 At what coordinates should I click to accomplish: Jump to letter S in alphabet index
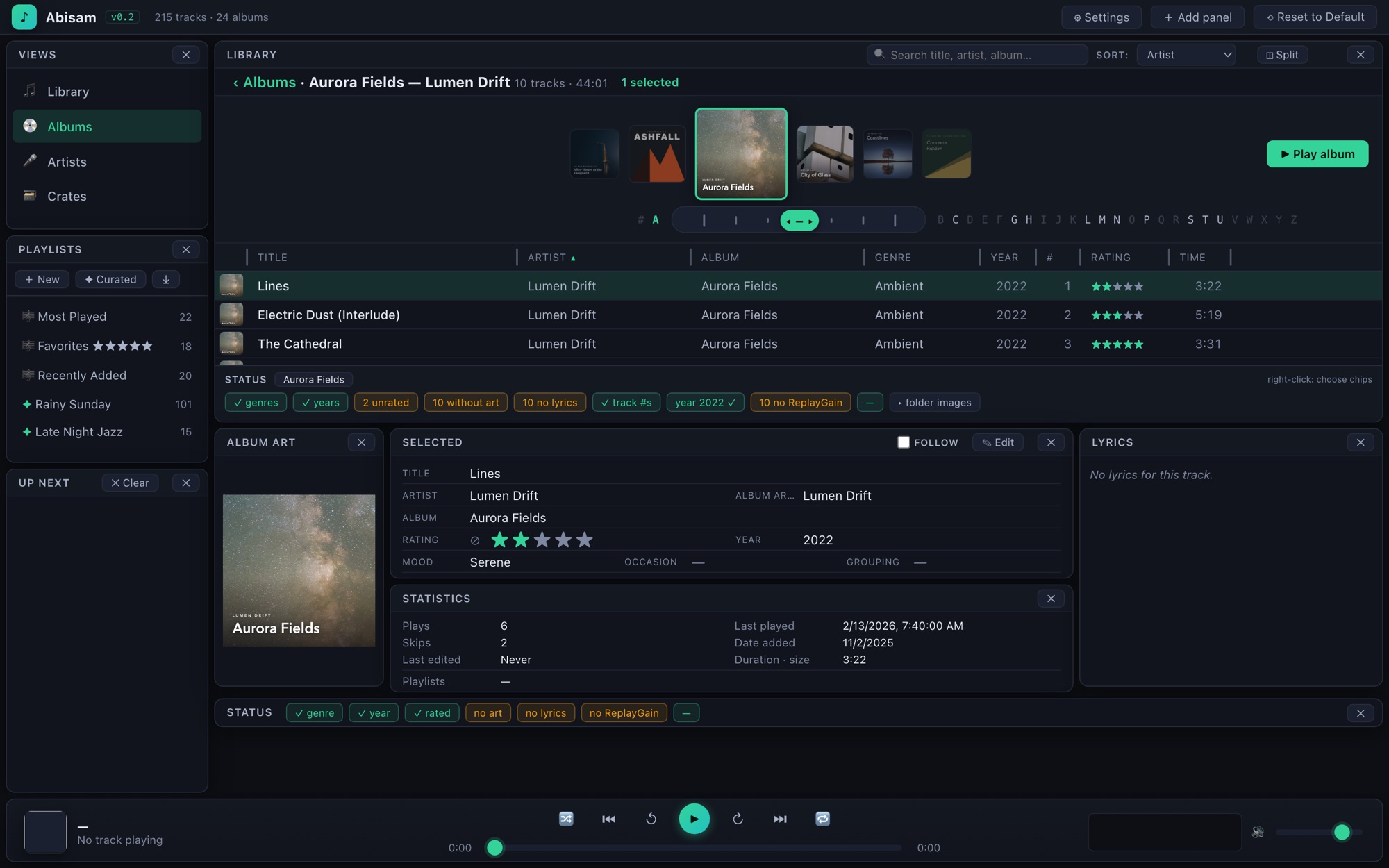1190,220
